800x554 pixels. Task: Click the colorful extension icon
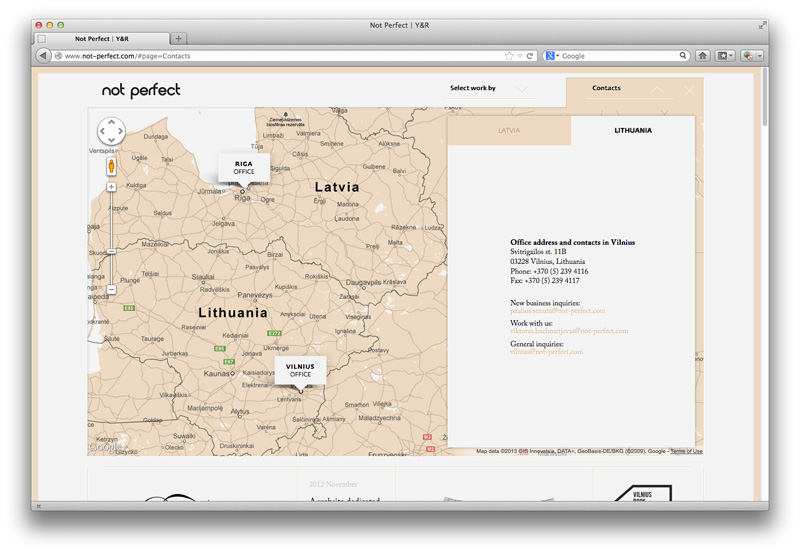pos(748,56)
